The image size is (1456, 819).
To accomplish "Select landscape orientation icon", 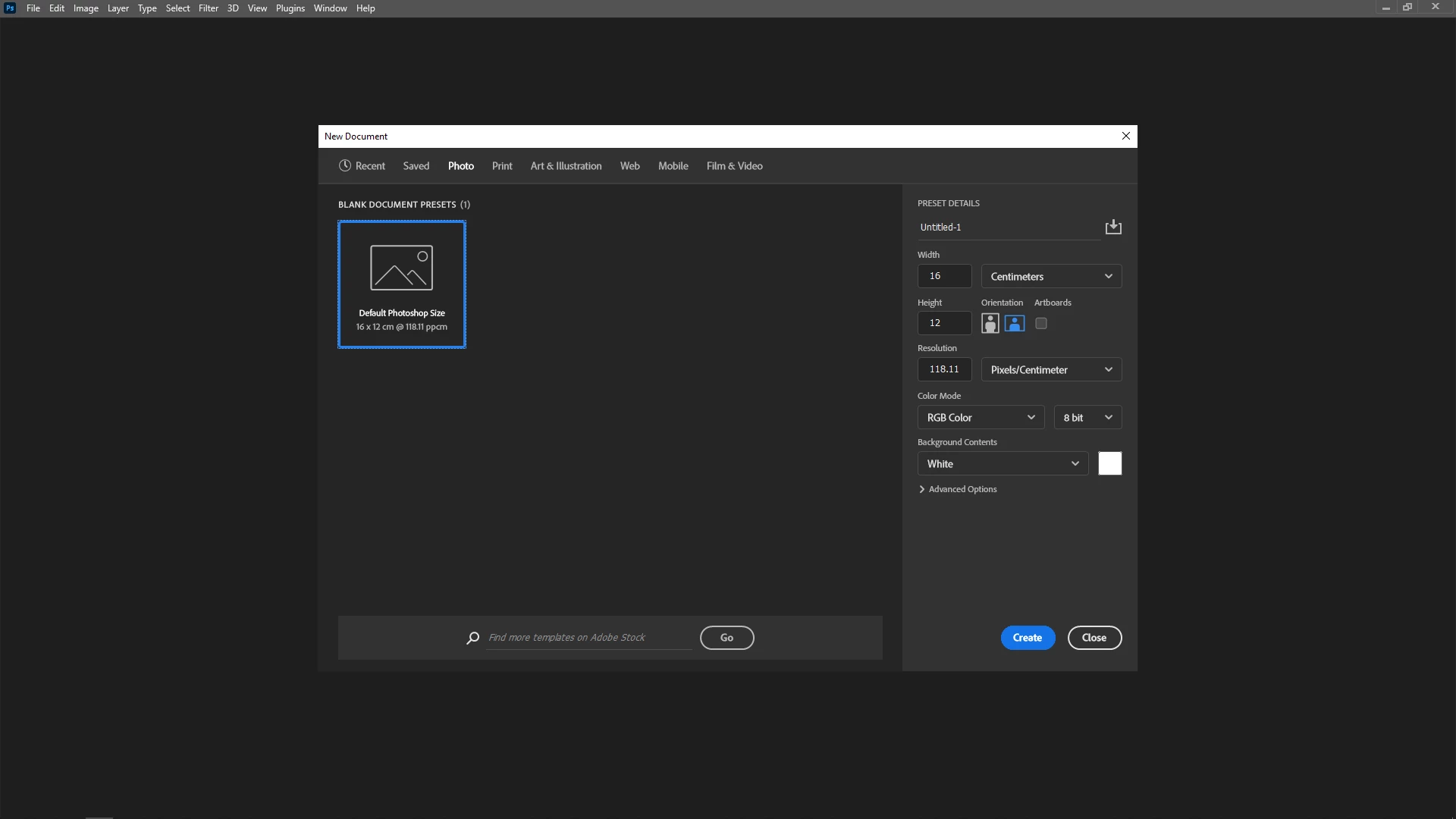I will coord(1015,323).
